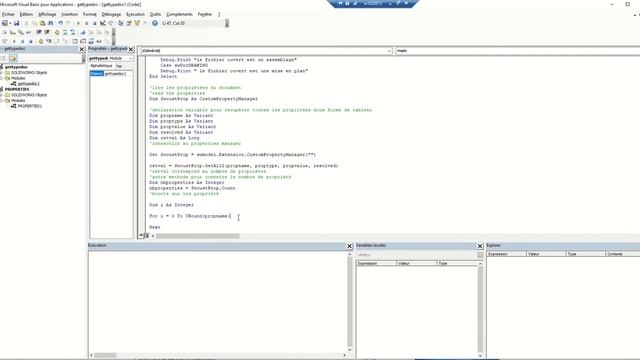
Task: Click the Contexte column header in Espions panel
Action: 622,254
